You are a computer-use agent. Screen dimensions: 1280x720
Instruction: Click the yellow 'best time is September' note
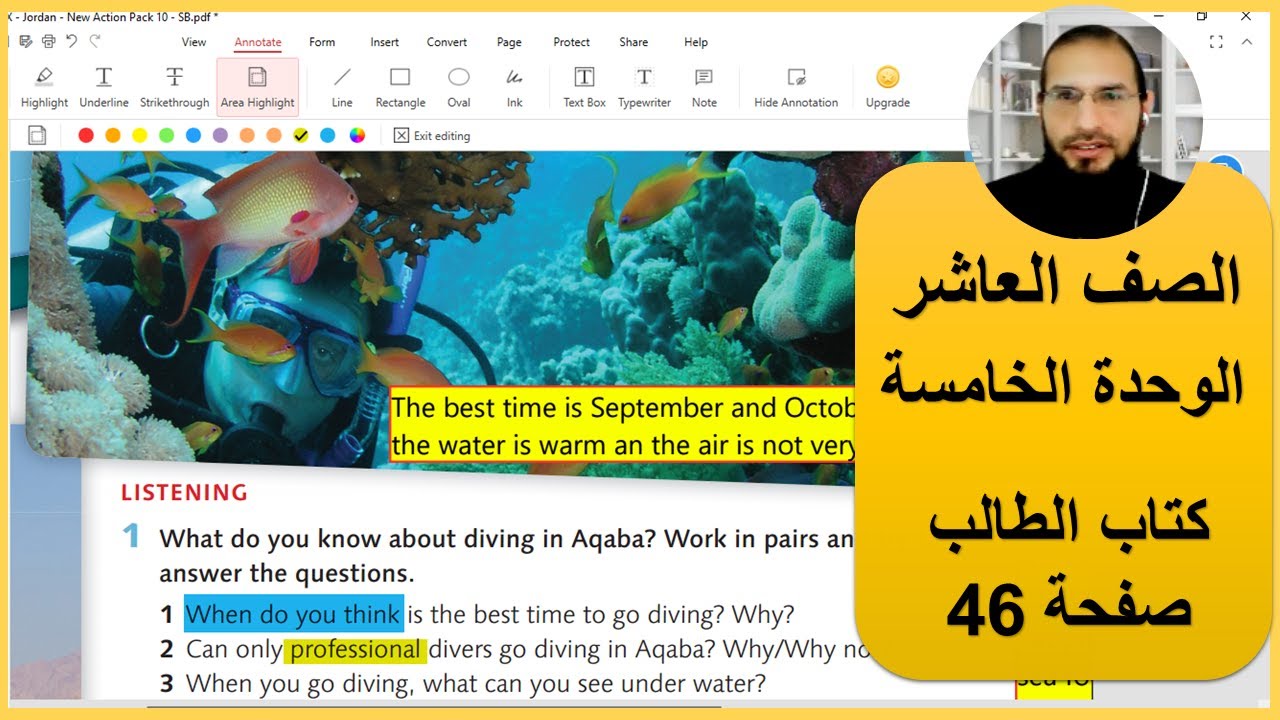click(x=622, y=426)
